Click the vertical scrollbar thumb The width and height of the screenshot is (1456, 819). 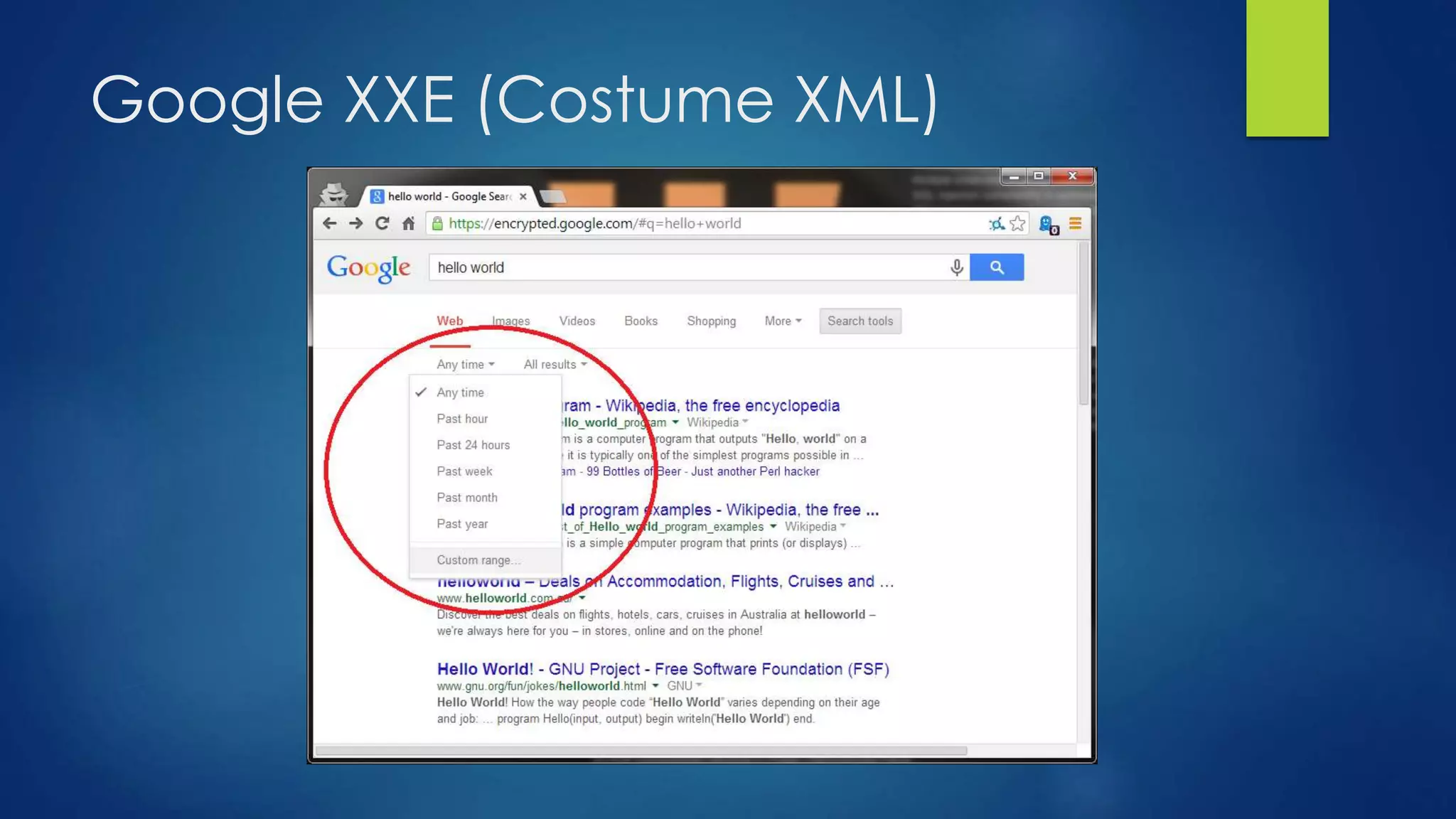pos(1083,324)
